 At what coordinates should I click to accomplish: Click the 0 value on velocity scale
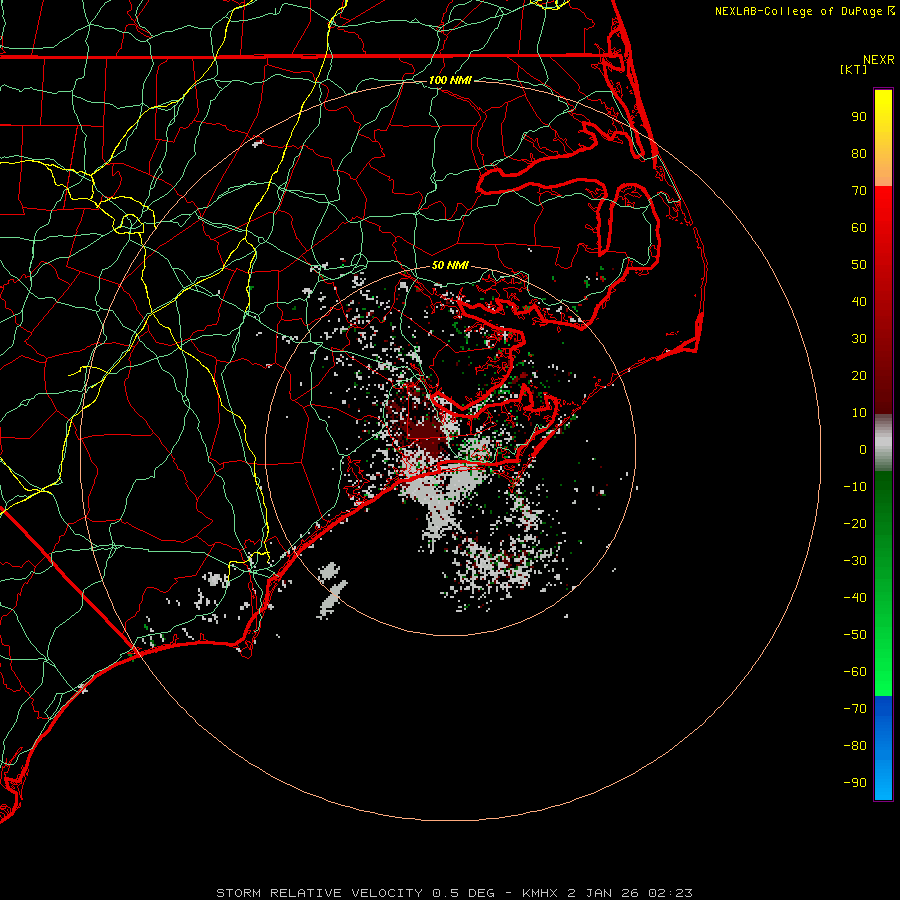click(863, 449)
